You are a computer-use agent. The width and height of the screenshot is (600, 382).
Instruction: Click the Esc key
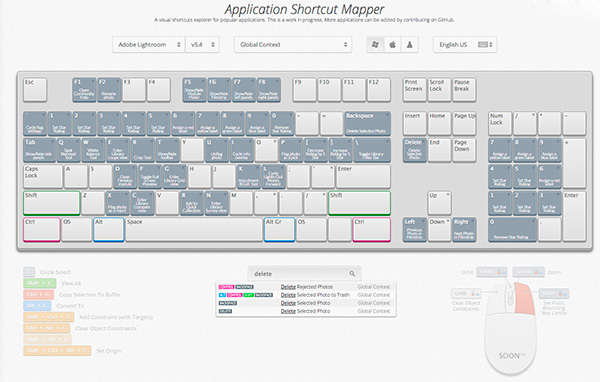click(x=35, y=90)
